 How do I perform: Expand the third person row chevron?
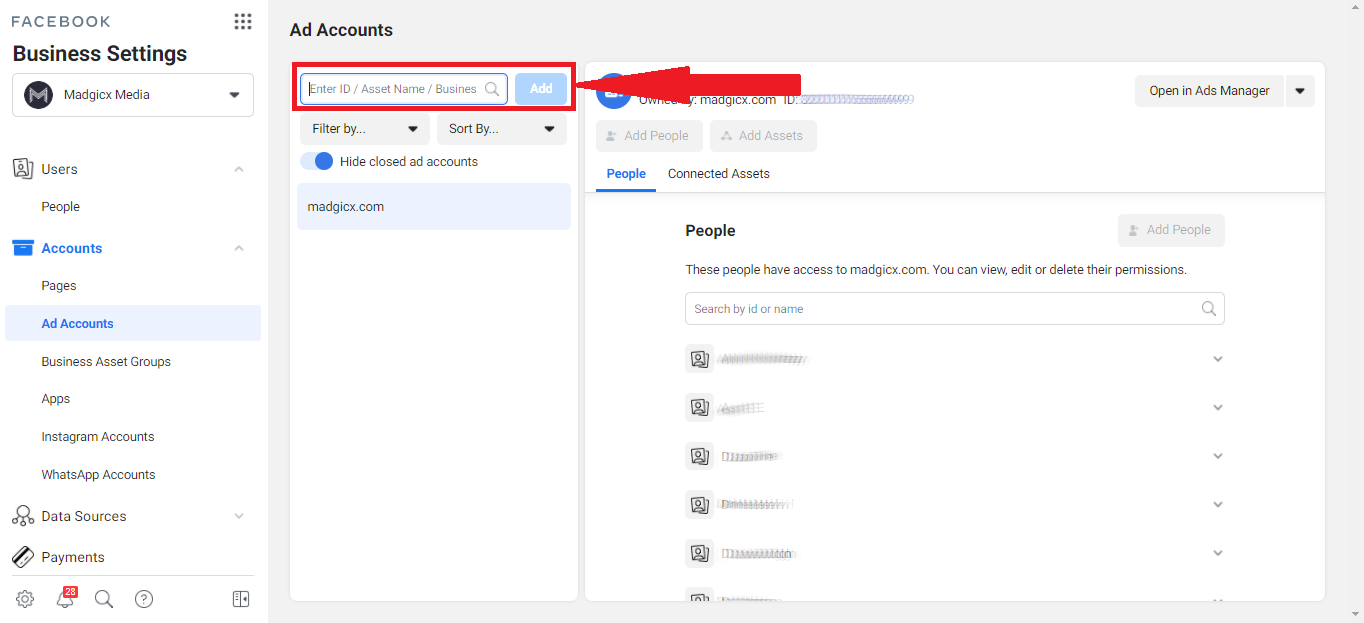click(x=1218, y=456)
